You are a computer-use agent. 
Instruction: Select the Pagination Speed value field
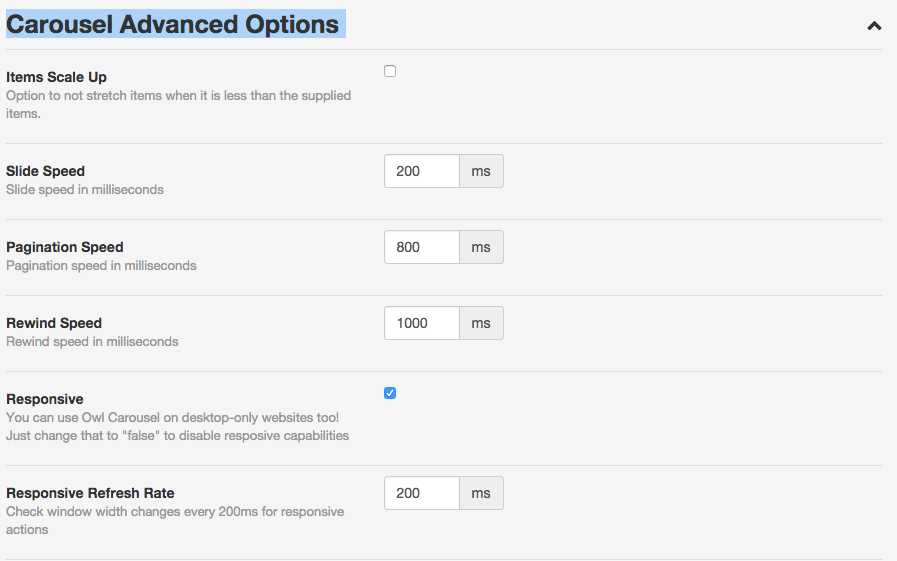click(x=422, y=247)
